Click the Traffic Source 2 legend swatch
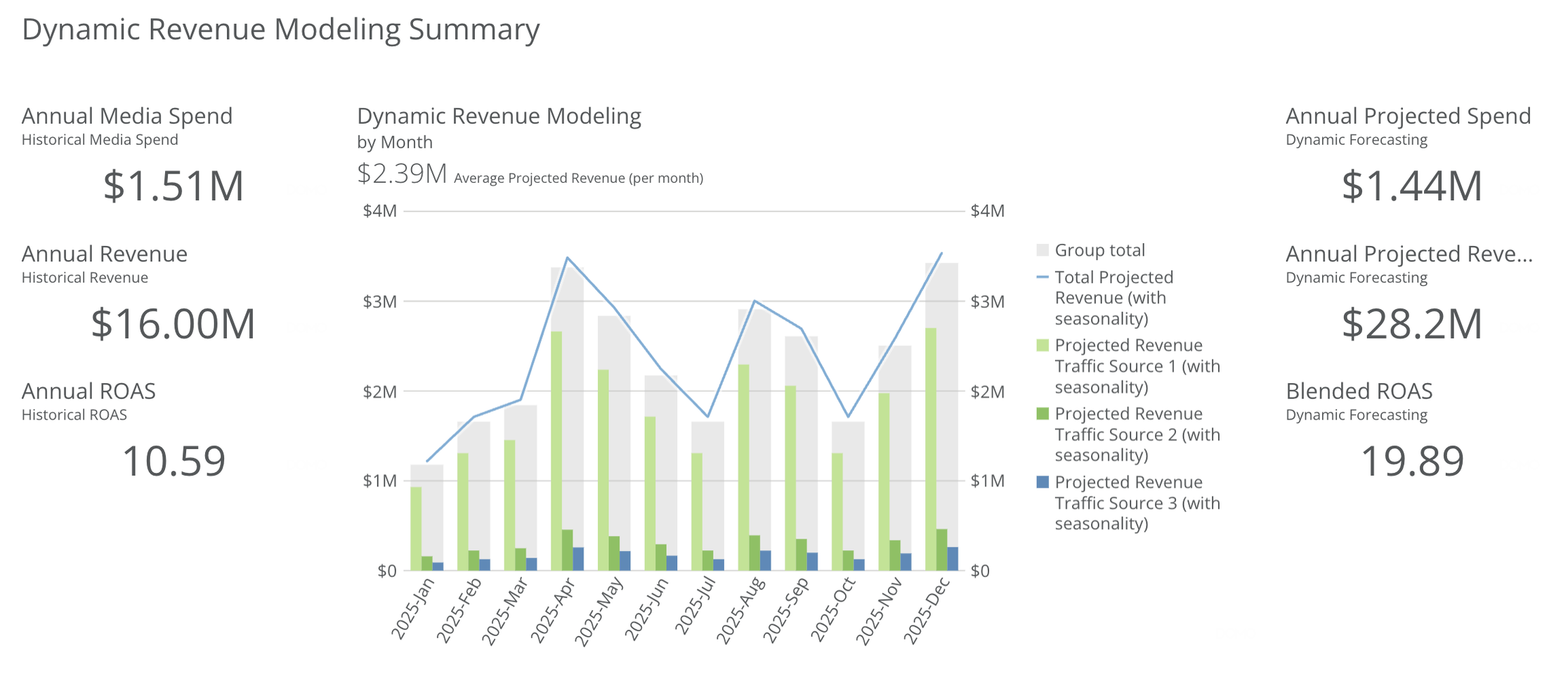This screenshot has height=674, width=1568. [1043, 414]
